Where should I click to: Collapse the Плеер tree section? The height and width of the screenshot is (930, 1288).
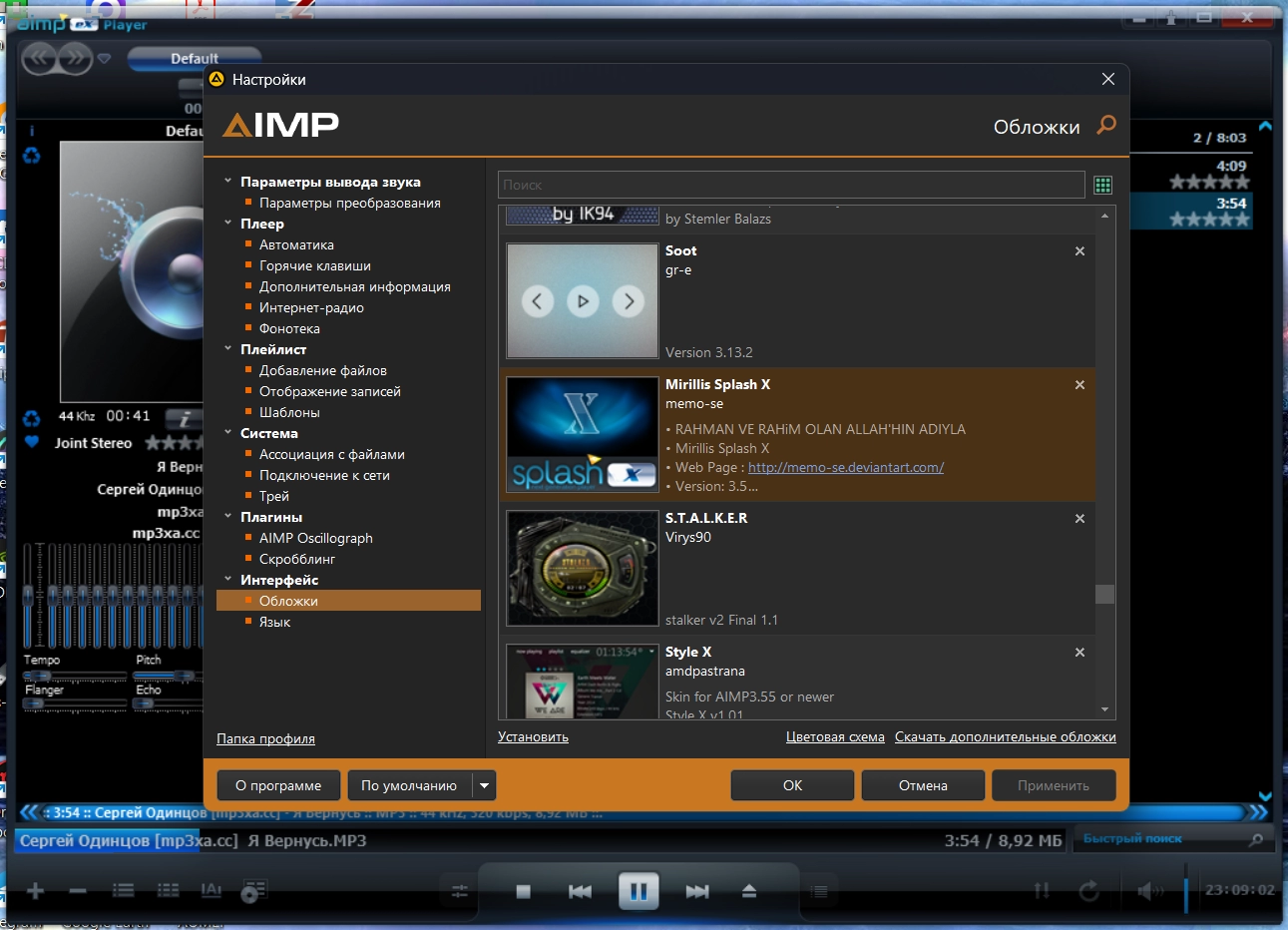tap(227, 224)
